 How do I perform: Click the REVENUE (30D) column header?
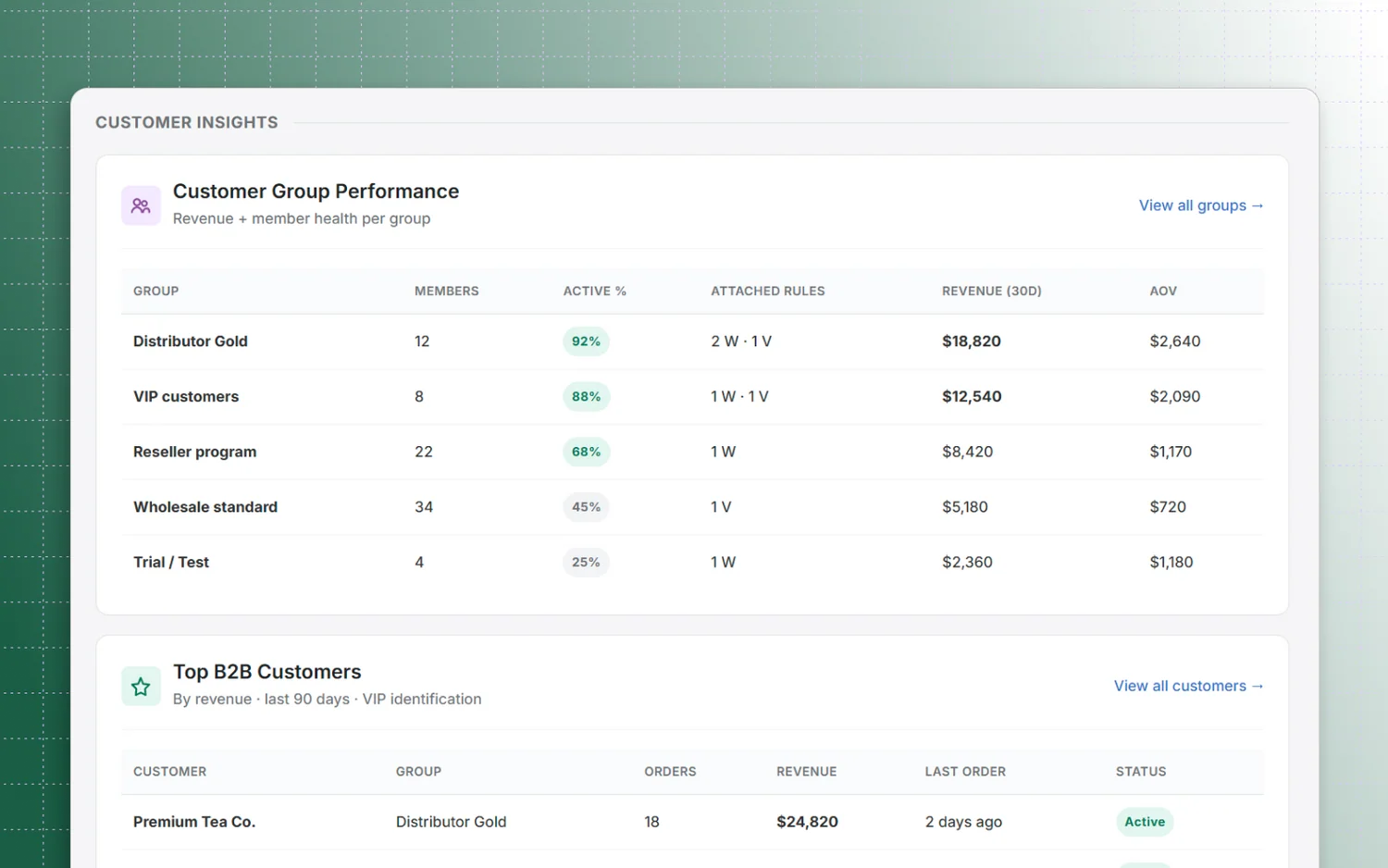tap(992, 291)
